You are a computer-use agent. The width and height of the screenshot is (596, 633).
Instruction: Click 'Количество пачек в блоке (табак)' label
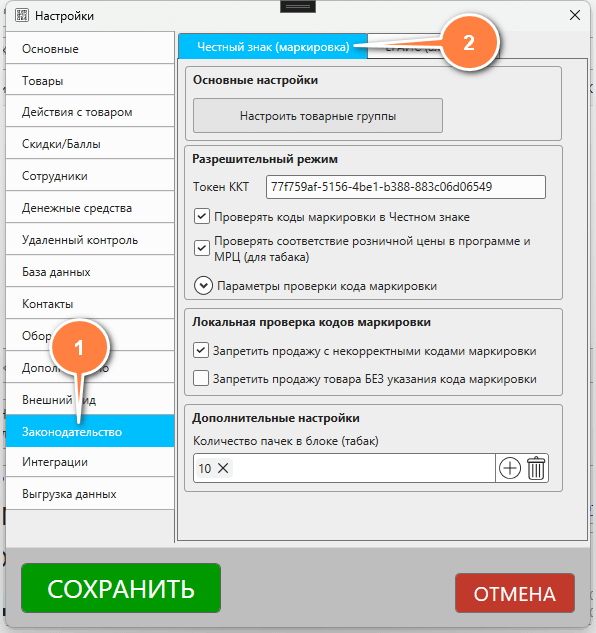285,441
